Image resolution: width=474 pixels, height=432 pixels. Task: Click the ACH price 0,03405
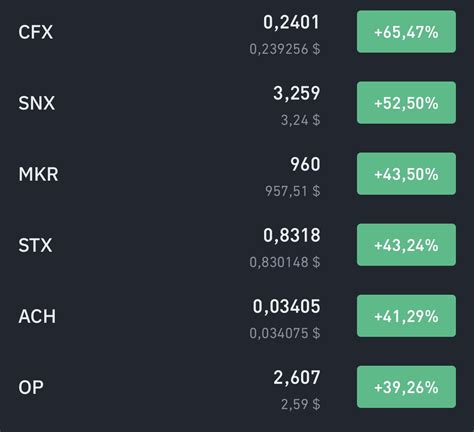click(x=286, y=307)
